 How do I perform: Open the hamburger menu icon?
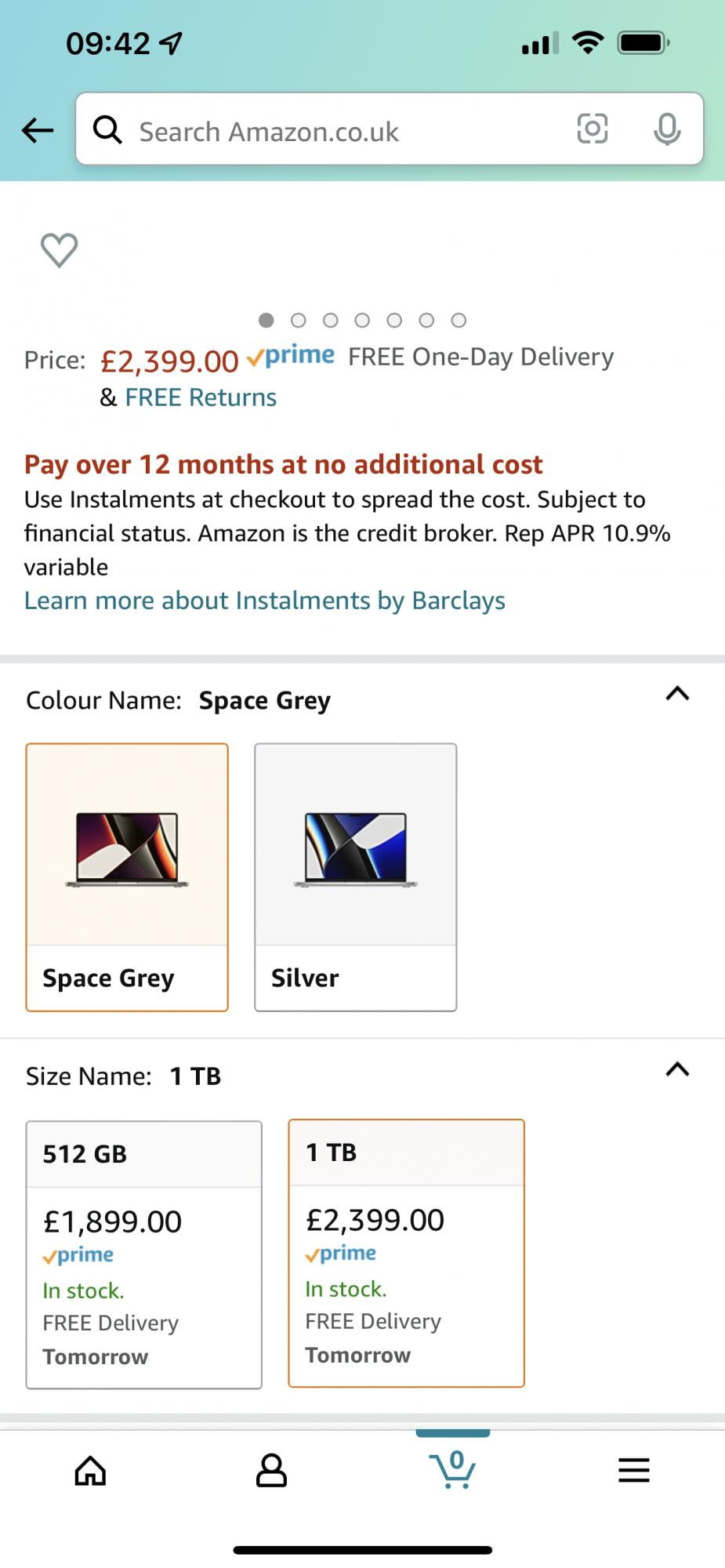pos(633,1471)
